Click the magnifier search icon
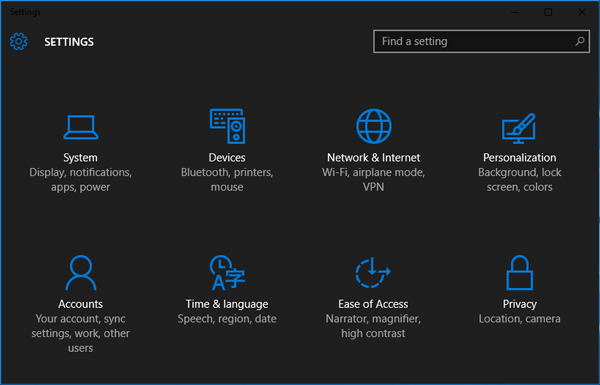Viewport: 600px width, 385px height. click(580, 41)
